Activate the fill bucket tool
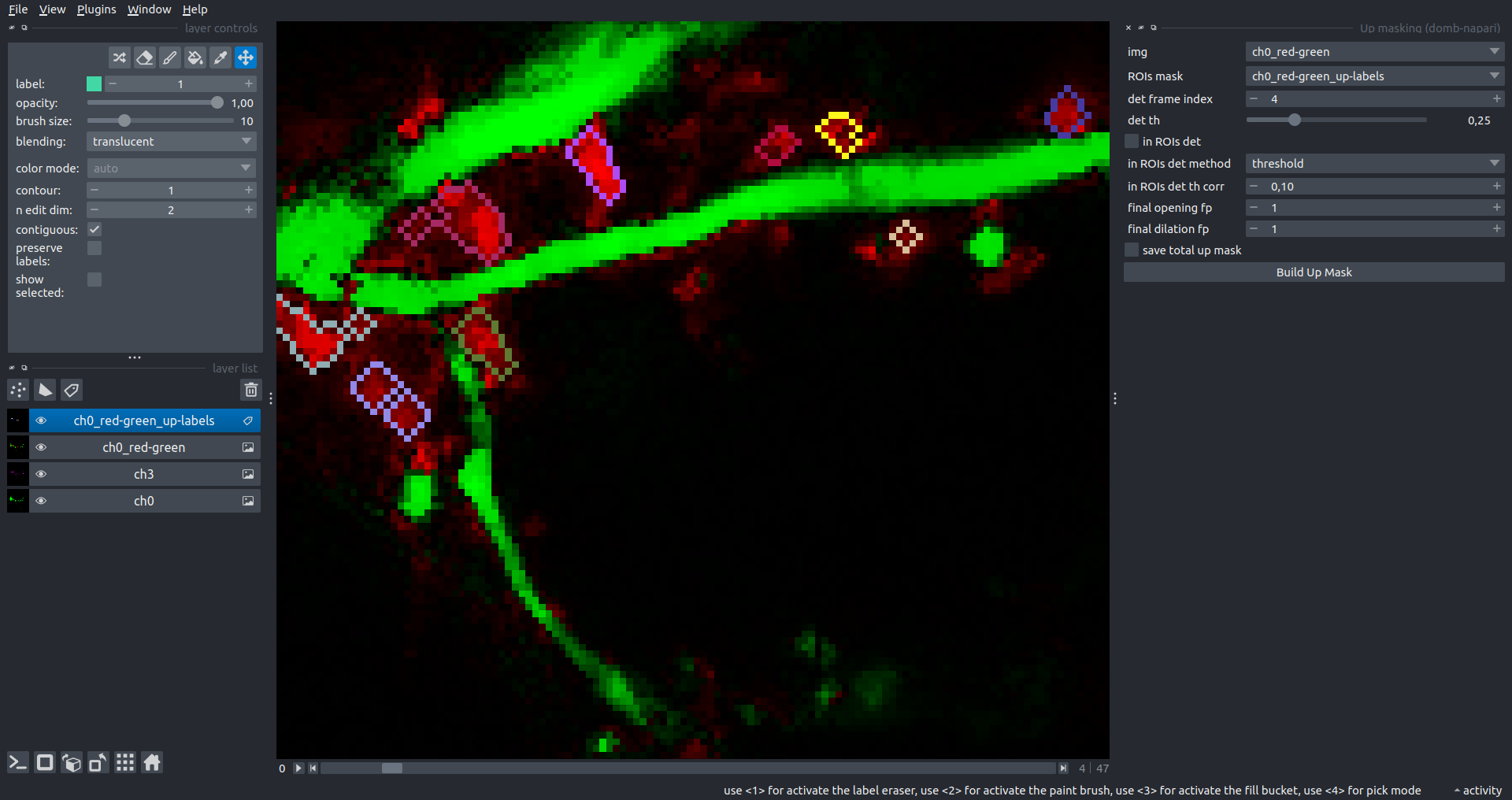Viewport: 1512px width, 800px height. click(195, 57)
